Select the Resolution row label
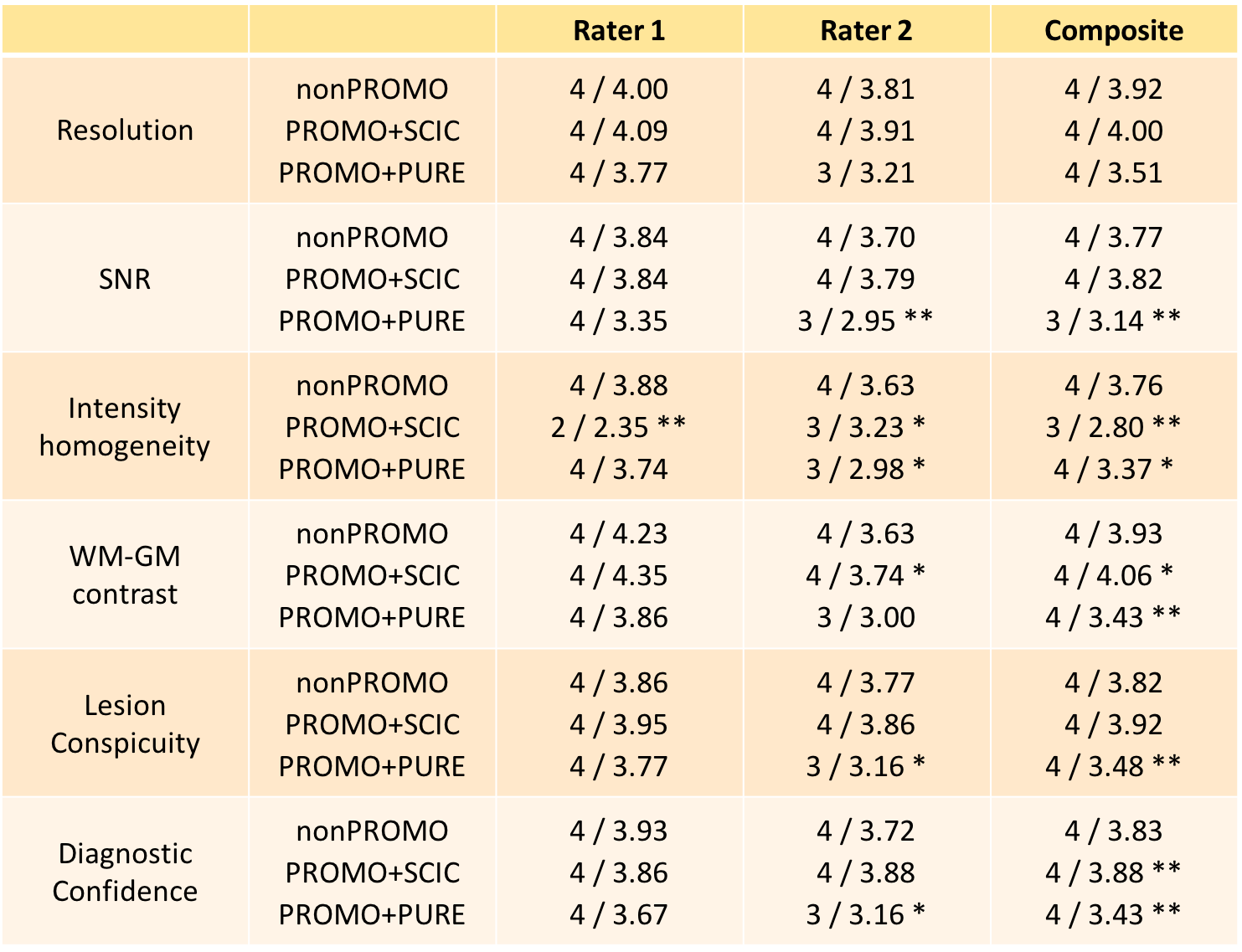The image size is (1242, 952). tap(125, 131)
